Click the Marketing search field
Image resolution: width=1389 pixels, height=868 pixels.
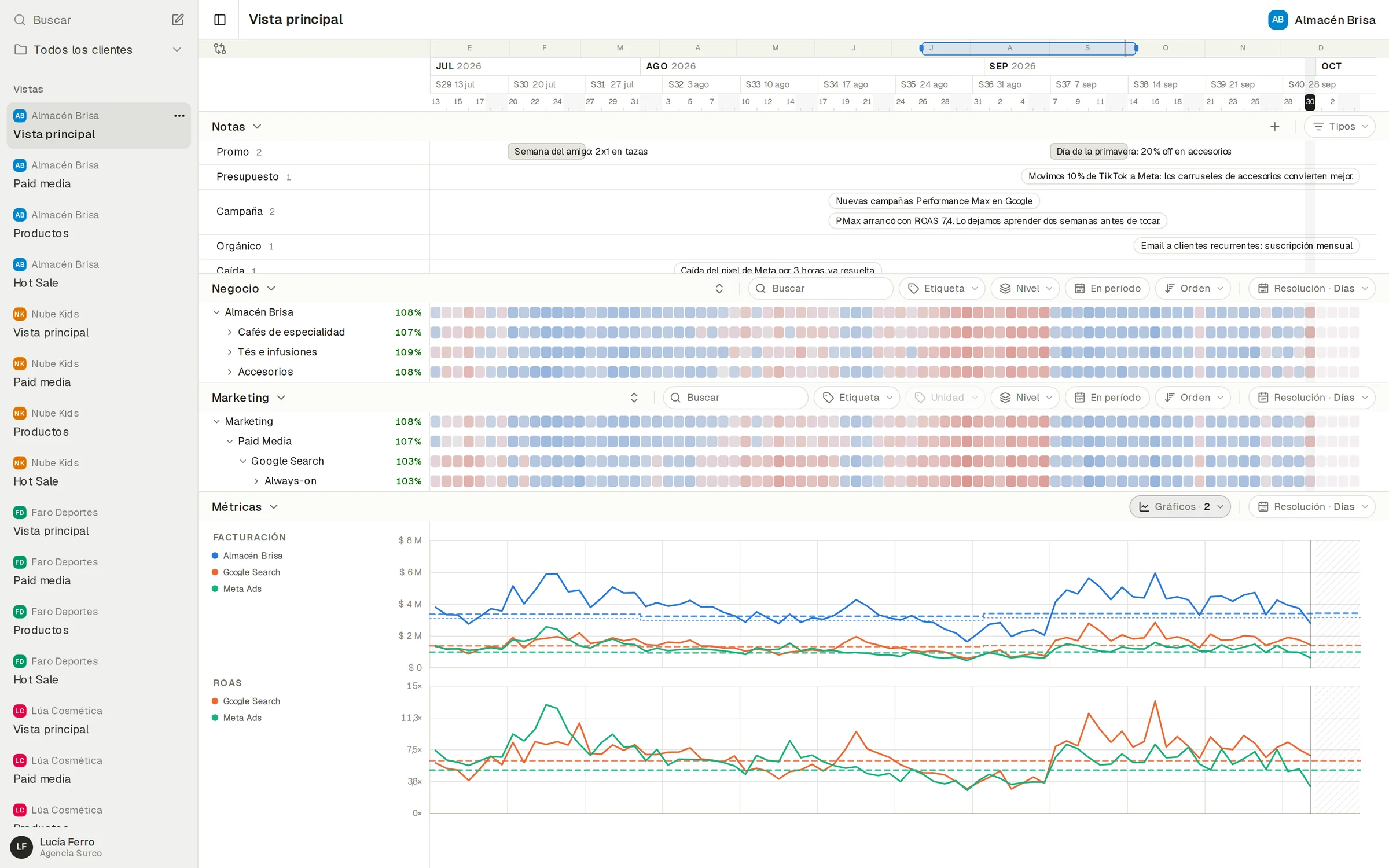[x=736, y=398]
